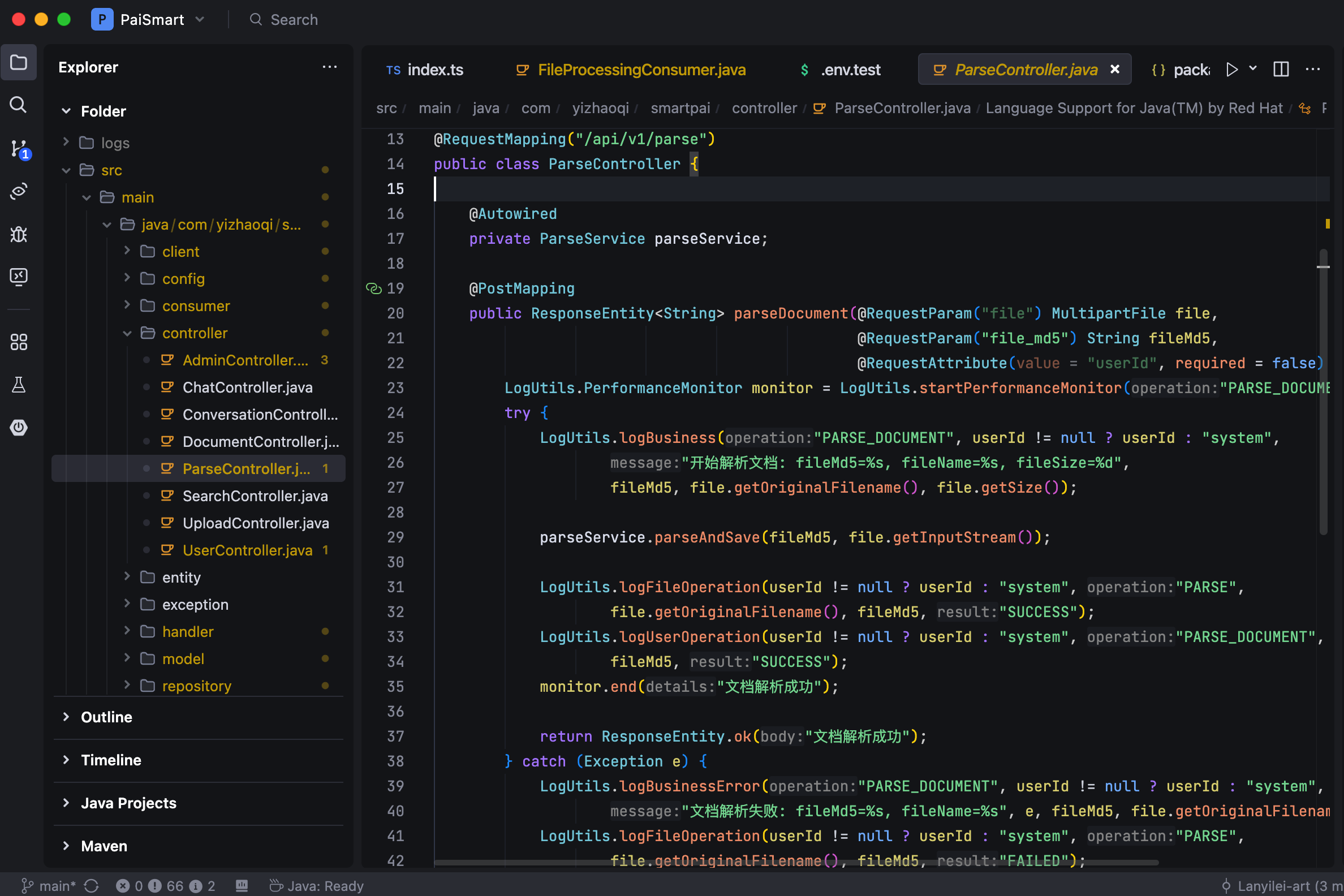Screen dimensions: 1344x896
Task: Open the Extensions grid icon
Action: [18, 342]
